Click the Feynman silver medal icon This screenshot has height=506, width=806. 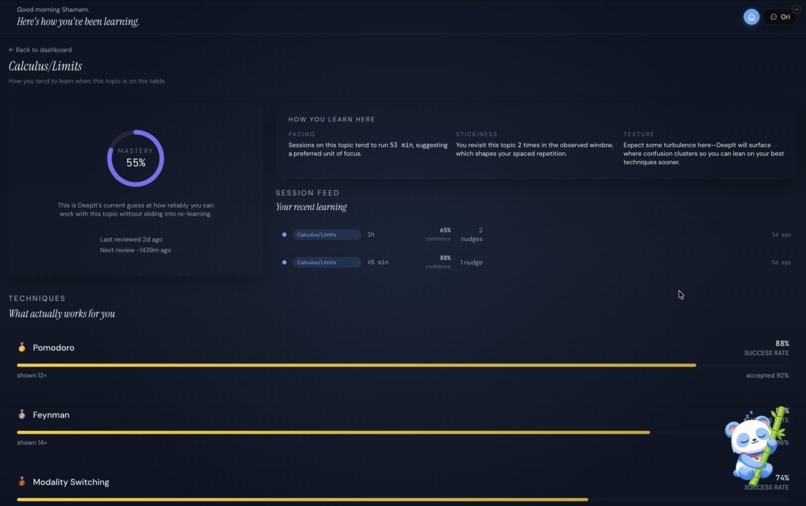22,414
